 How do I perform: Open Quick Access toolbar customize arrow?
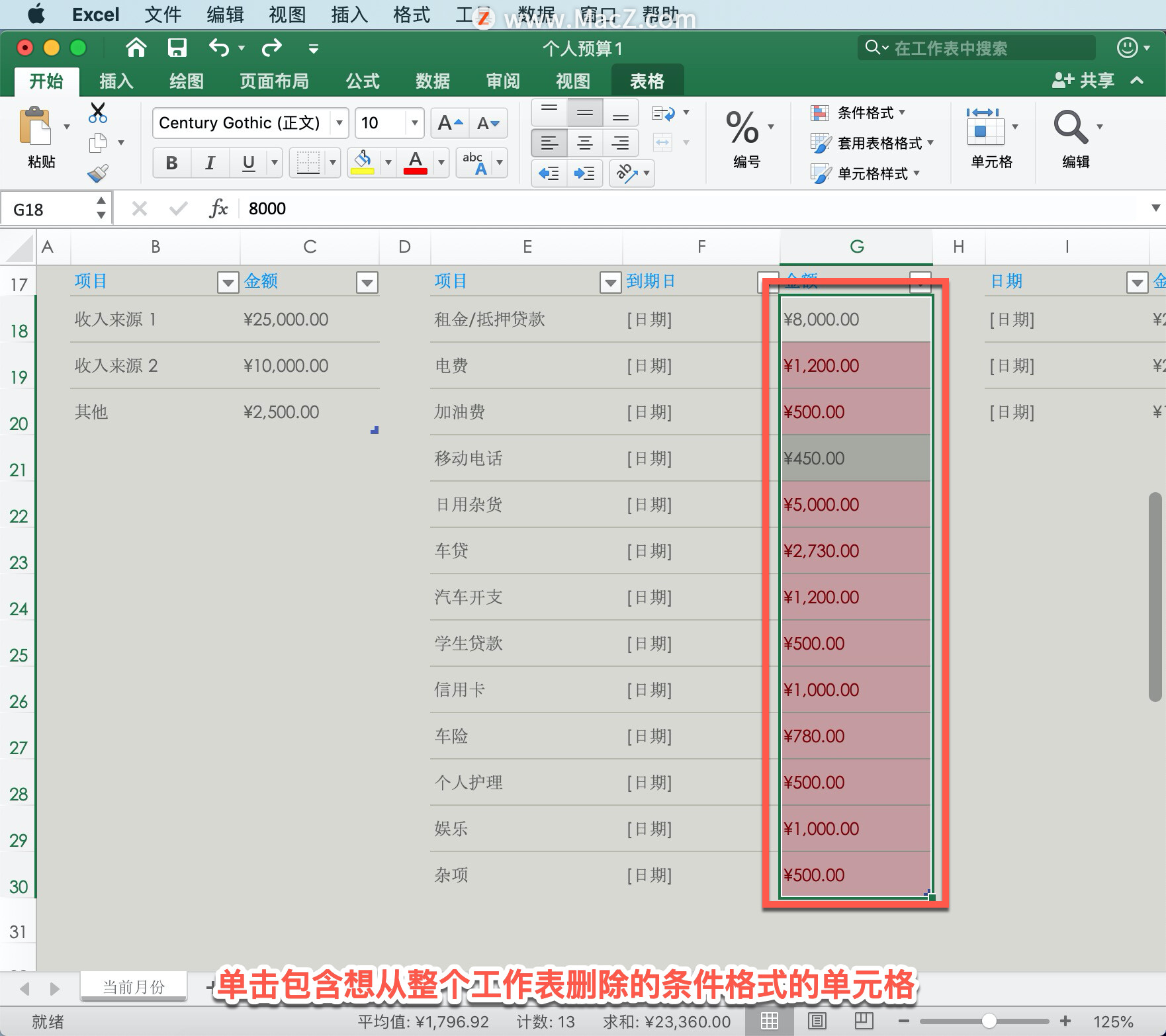[x=313, y=48]
